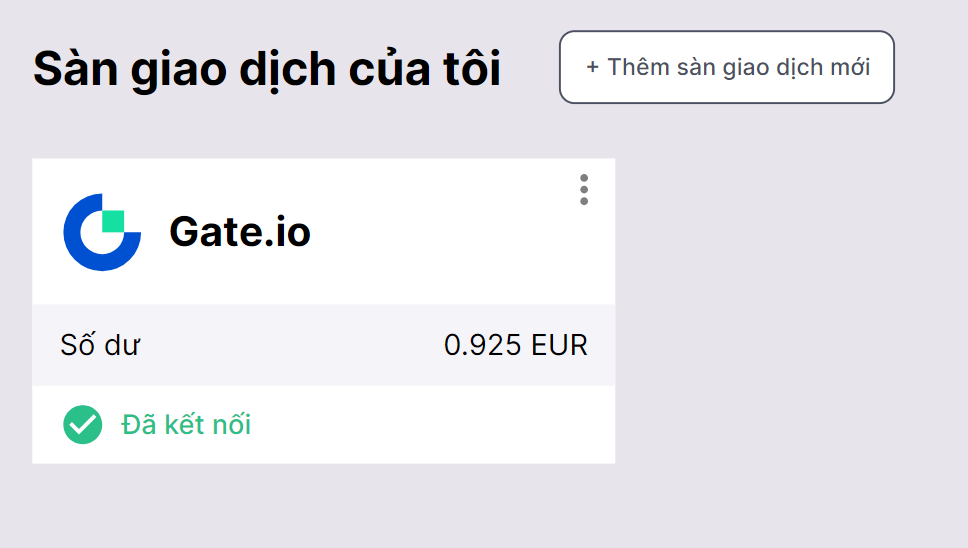Open the Gate.io card three-dot menu
This screenshot has height=548, width=968.
[584, 189]
